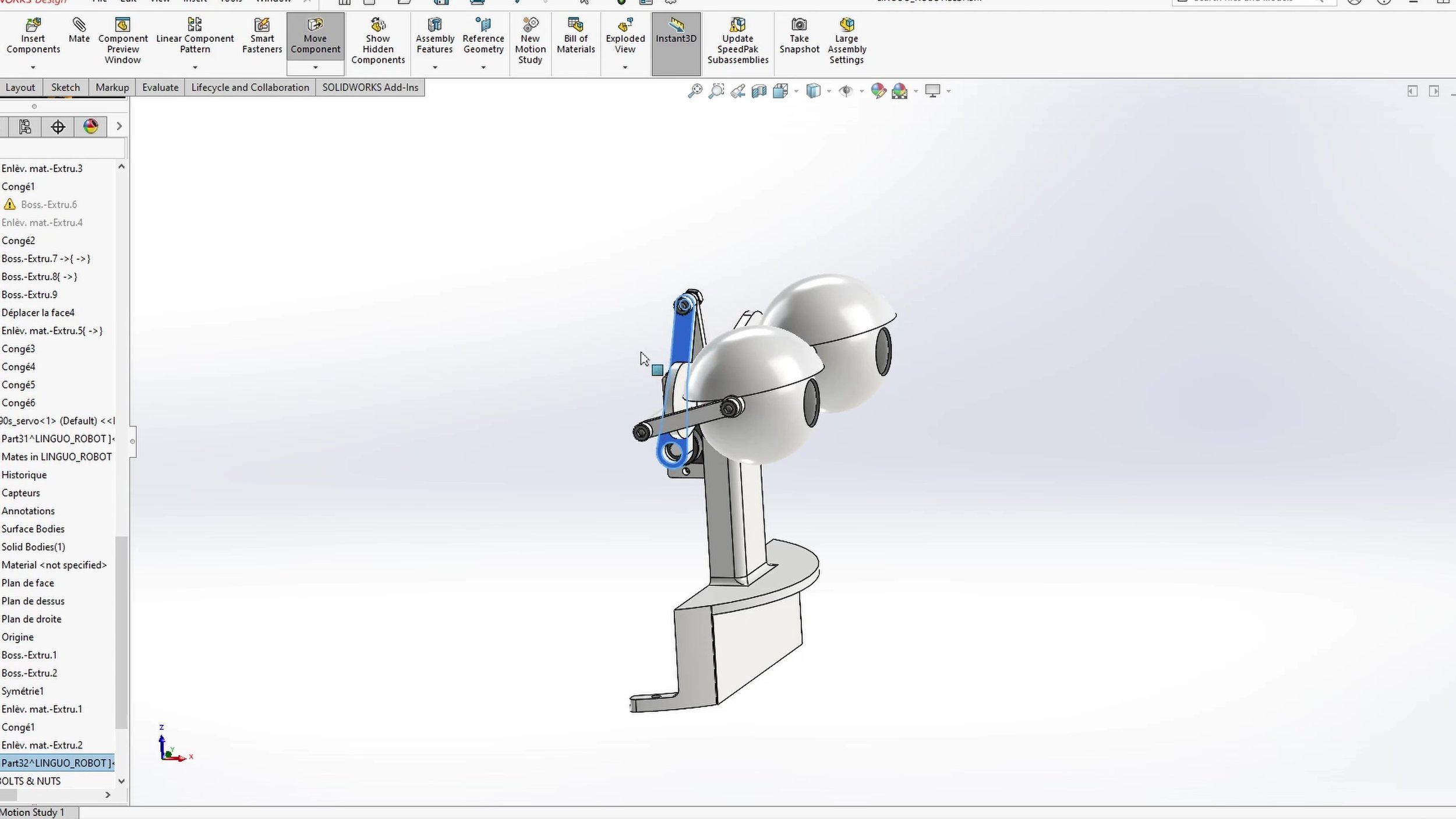Click feature tree scroll-down arrow
This screenshot has width=1456, height=819.
click(x=121, y=781)
